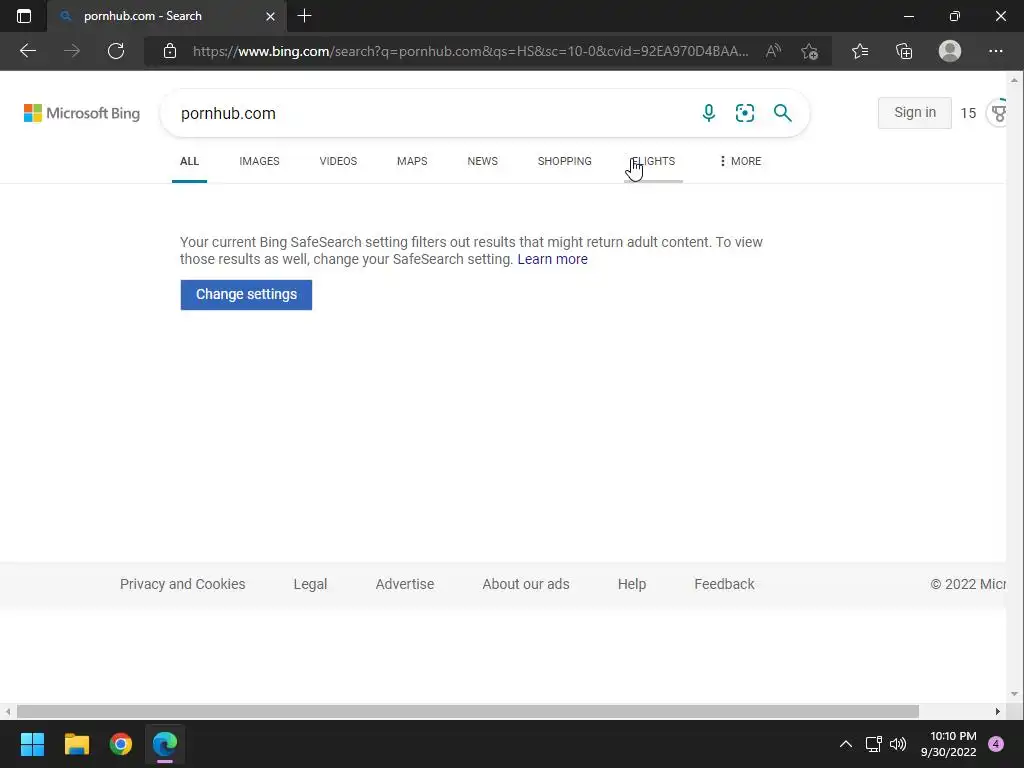Expand the MORE search categories
The image size is (1024, 768).
740,161
